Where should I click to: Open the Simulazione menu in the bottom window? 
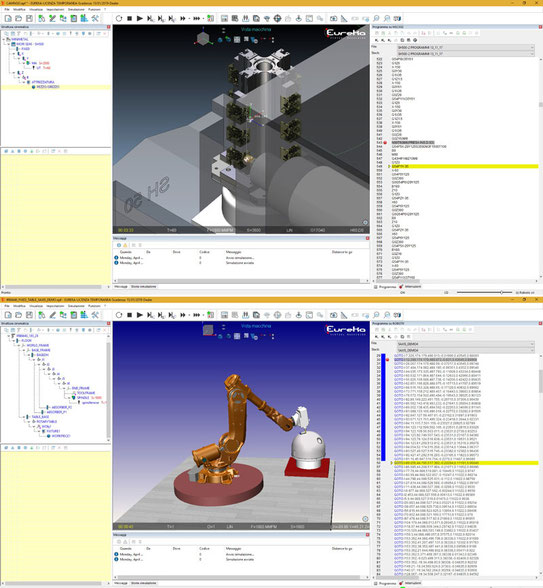(x=76, y=306)
